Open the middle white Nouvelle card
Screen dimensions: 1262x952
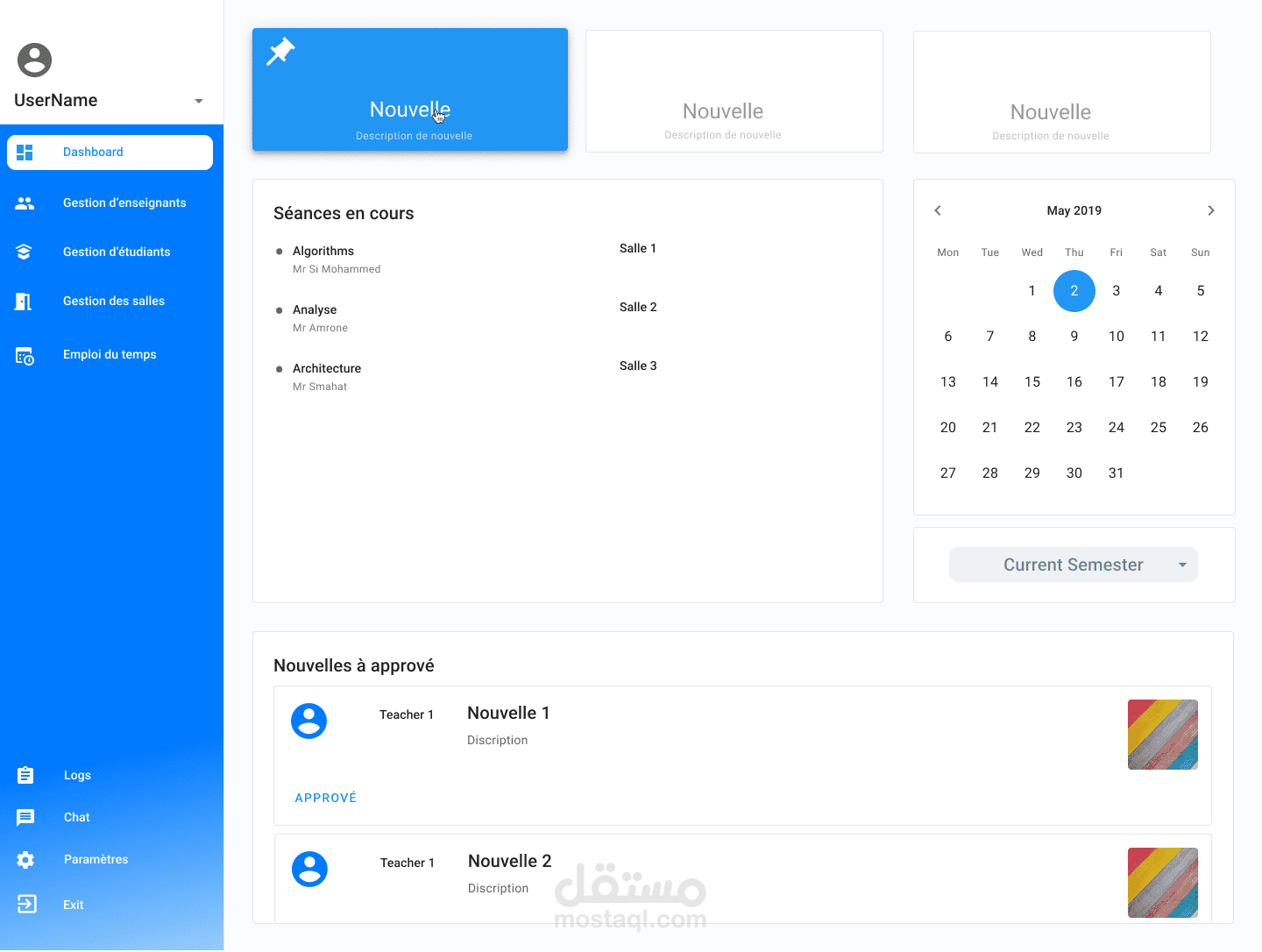(734, 91)
